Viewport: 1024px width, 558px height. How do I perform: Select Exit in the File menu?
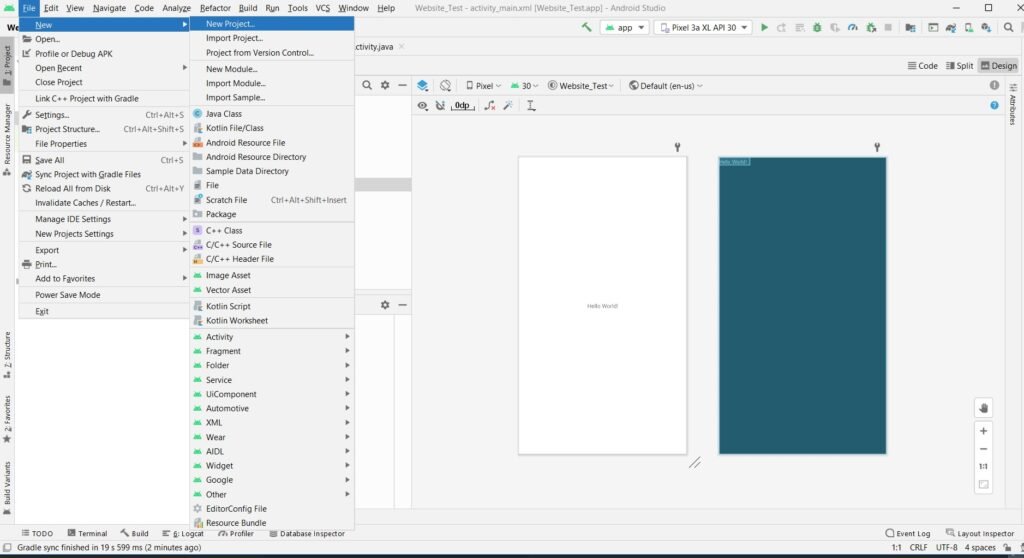tap(104, 311)
